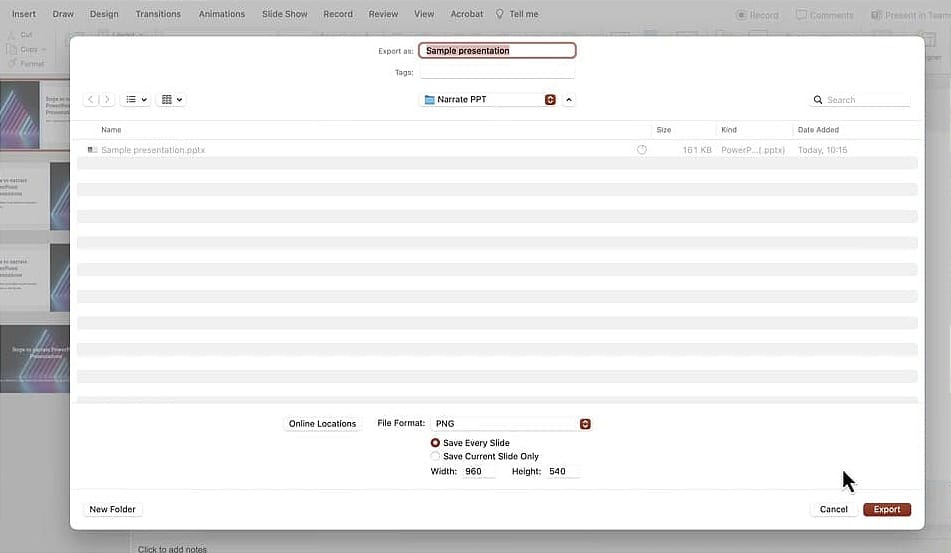Switch to the Design ribbon tab
This screenshot has width=951, height=553.
point(104,14)
